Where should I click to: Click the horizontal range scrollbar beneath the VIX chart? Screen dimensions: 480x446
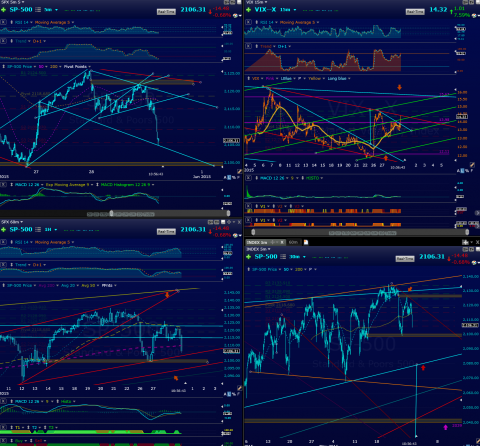click(360, 232)
